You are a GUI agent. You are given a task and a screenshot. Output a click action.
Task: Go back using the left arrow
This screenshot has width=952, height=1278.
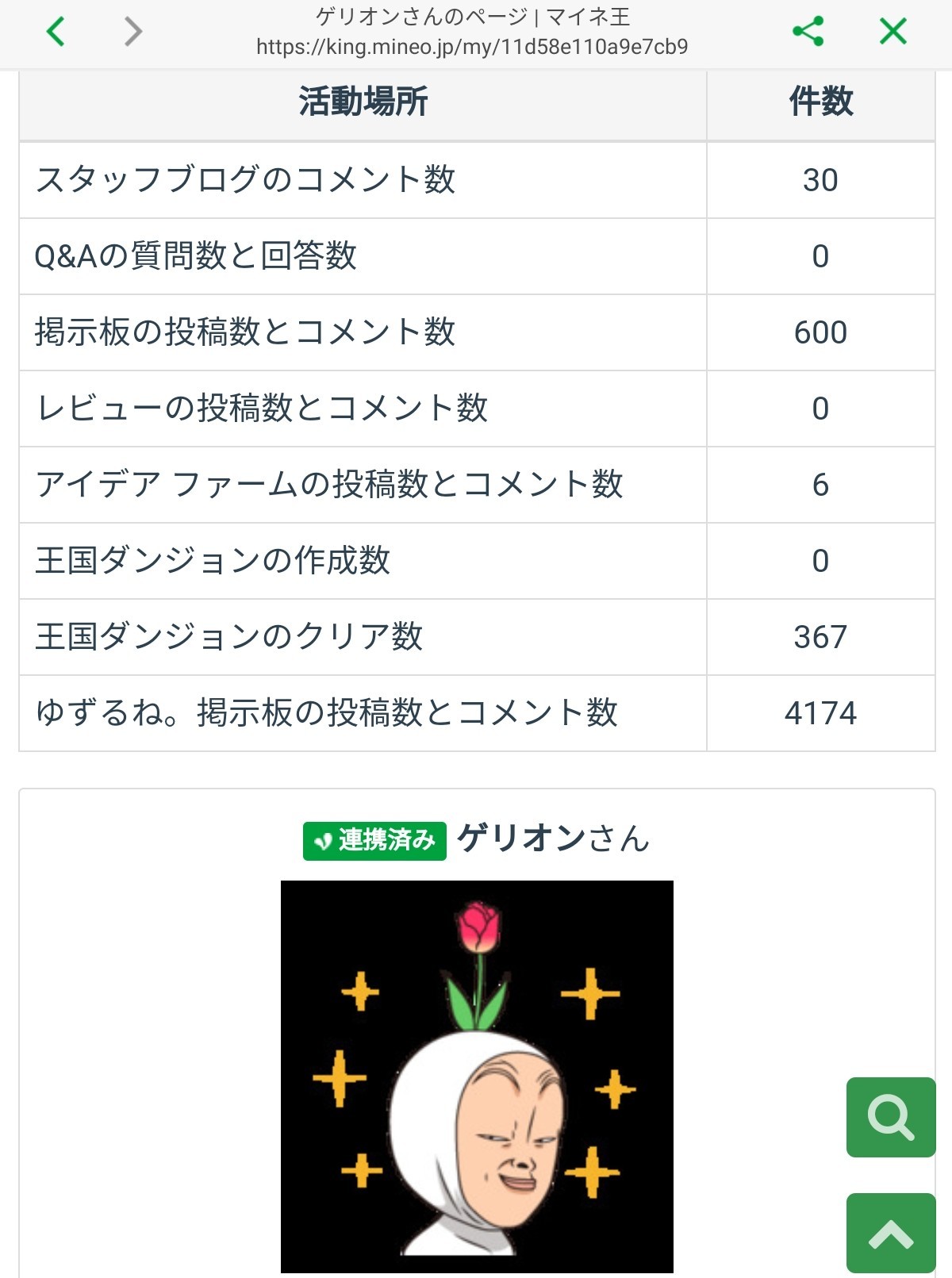[x=56, y=32]
